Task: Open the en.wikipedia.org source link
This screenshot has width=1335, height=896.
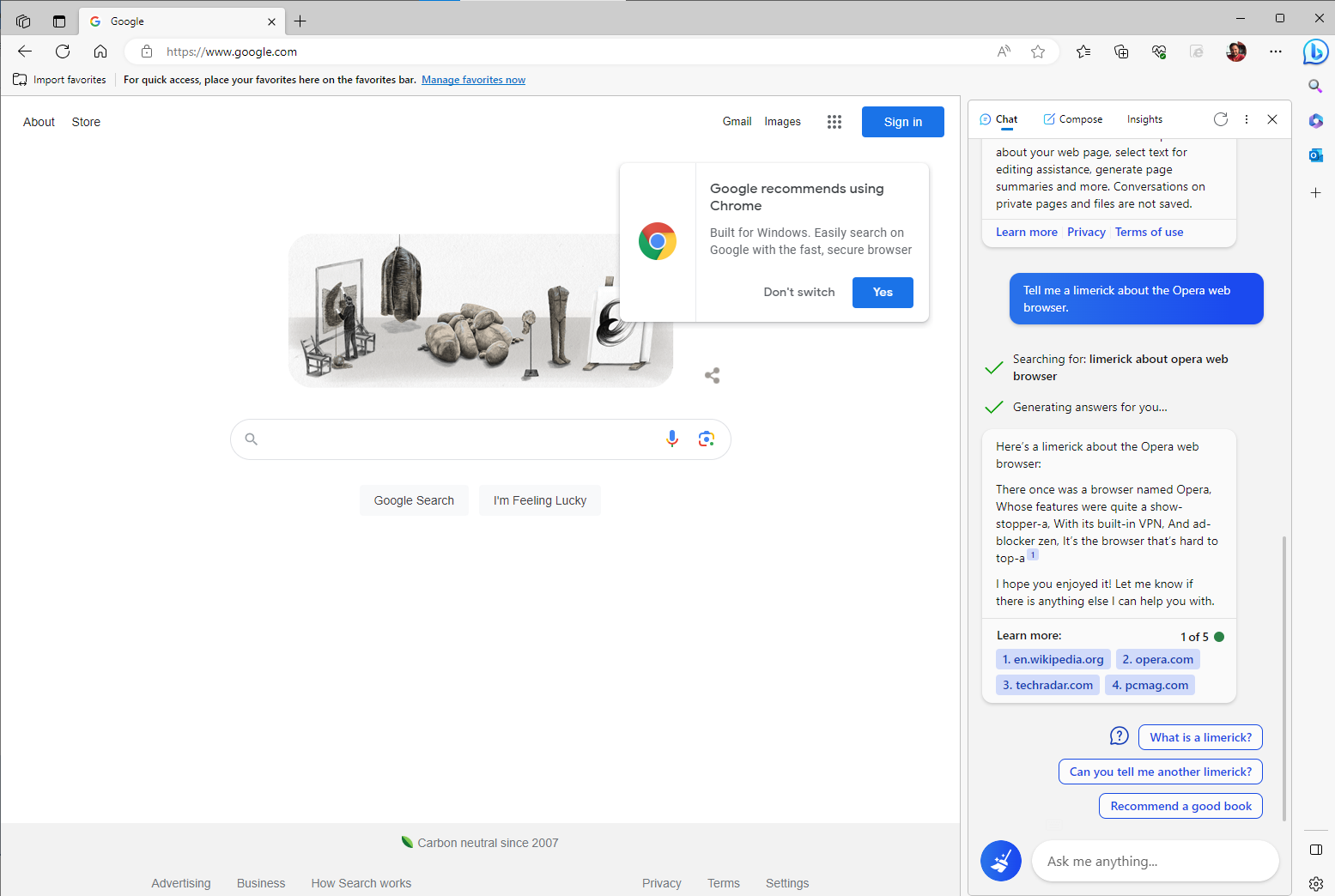Action: pyautogui.click(x=1053, y=659)
